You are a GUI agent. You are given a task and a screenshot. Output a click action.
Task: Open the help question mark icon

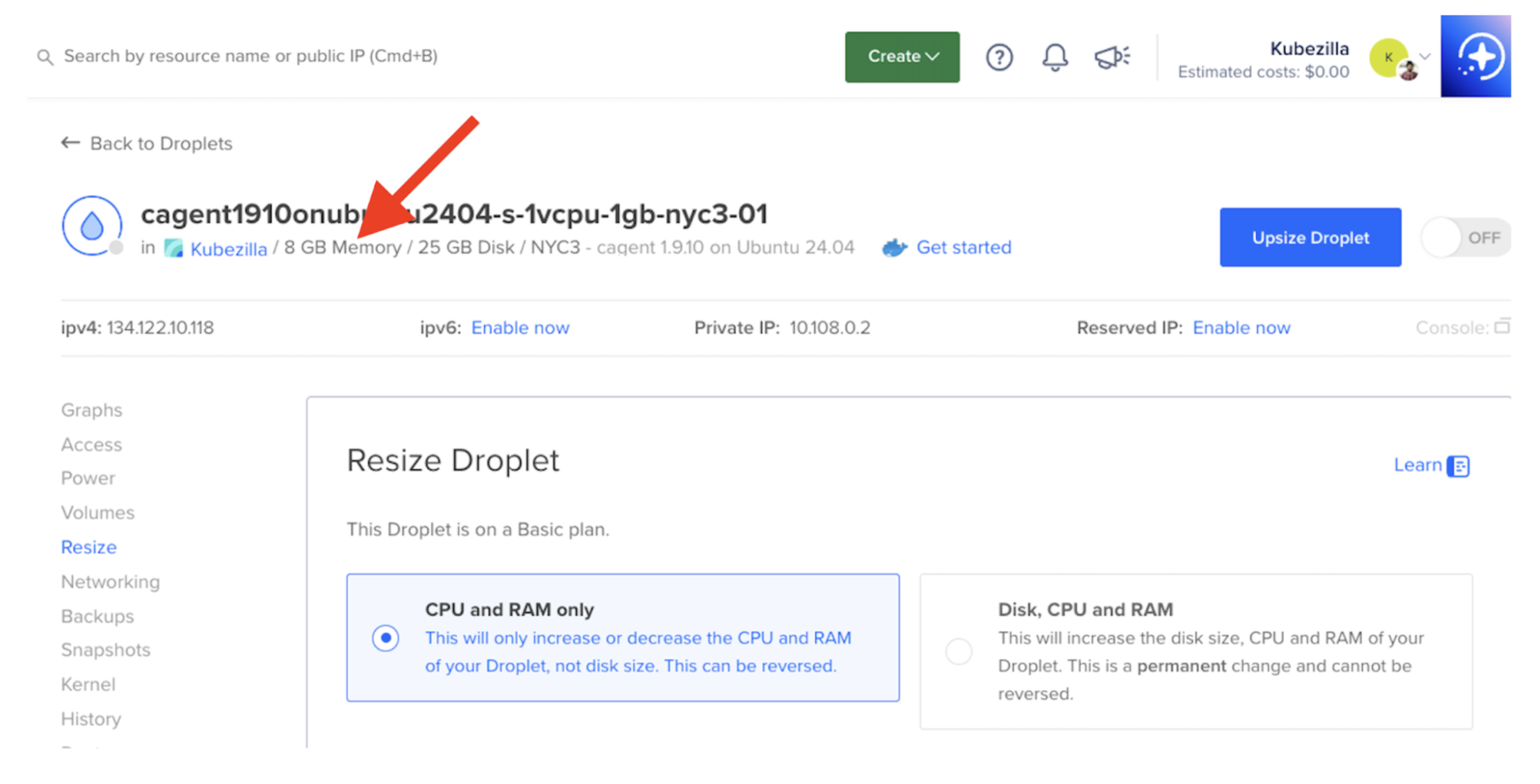[x=999, y=57]
